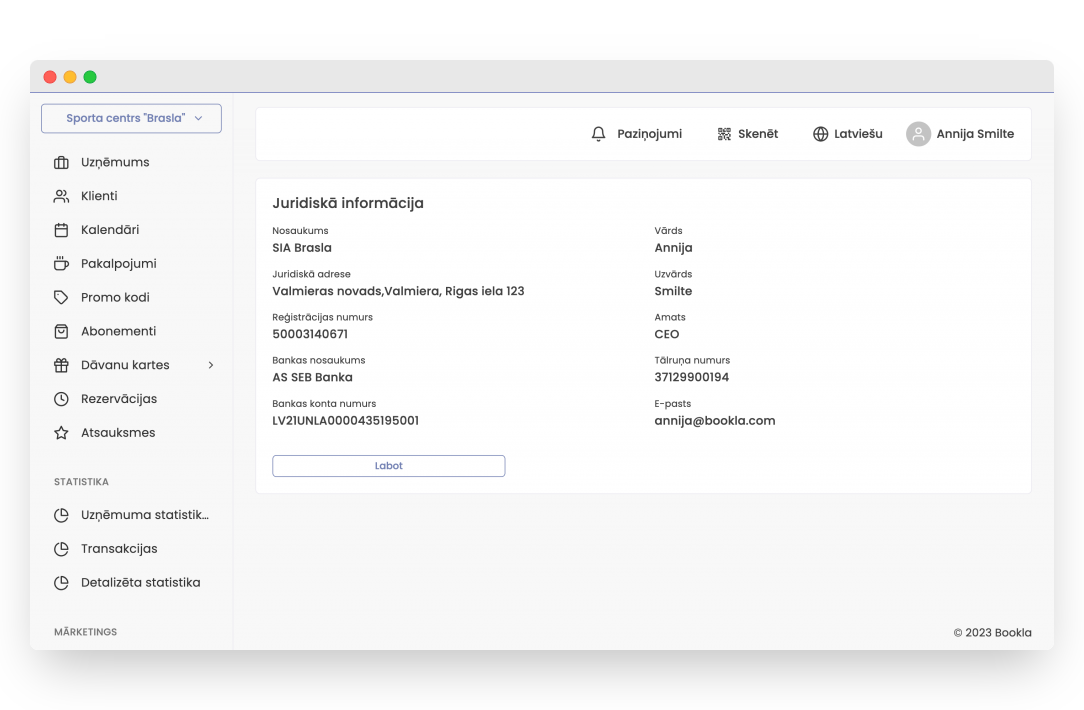
Task: Click the star icon beside Atsauksmes
Action: point(61,433)
